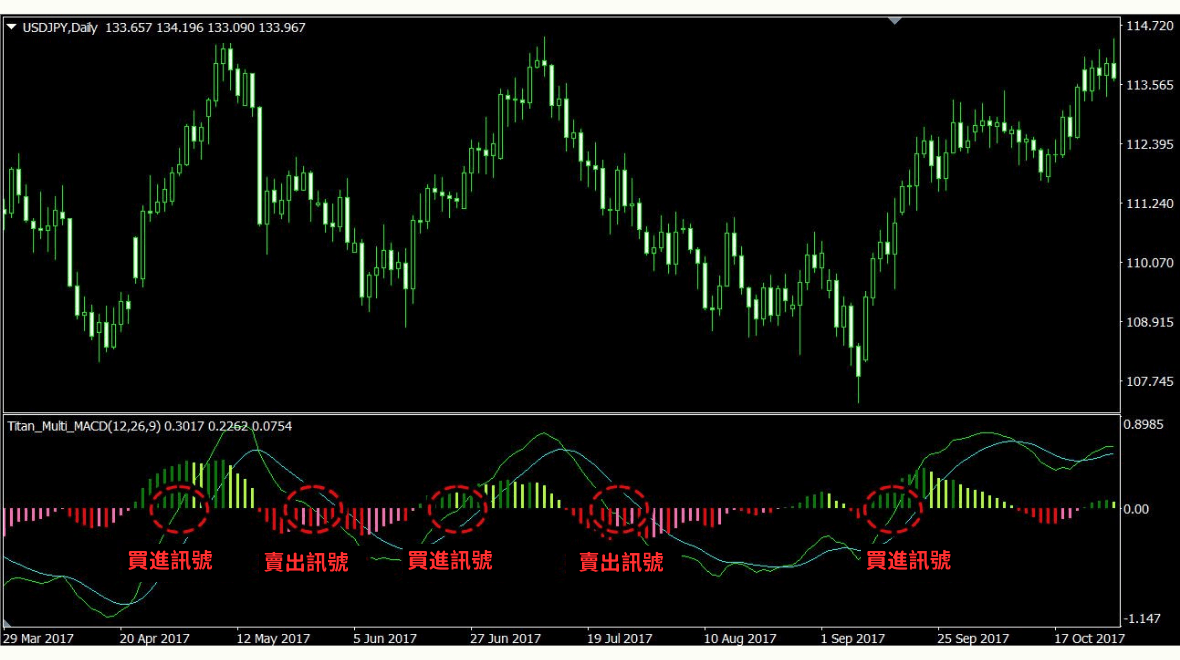Screen dimensions: 1180x660
Task: Click the divider between price chart and MACD
Action: point(560,413)
